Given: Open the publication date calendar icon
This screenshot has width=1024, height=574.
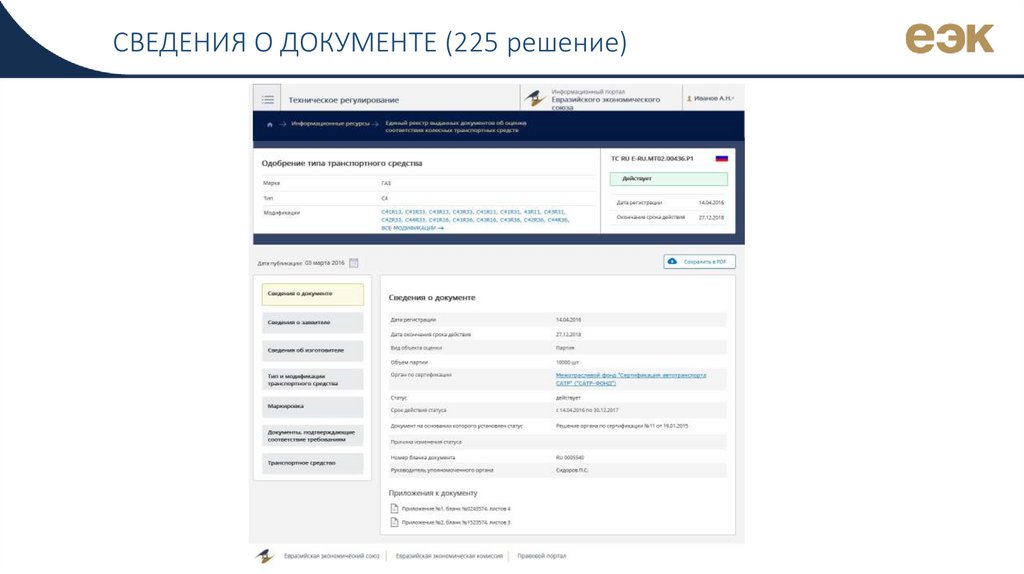Looking at the screenshot, I should tap(354, 263).
